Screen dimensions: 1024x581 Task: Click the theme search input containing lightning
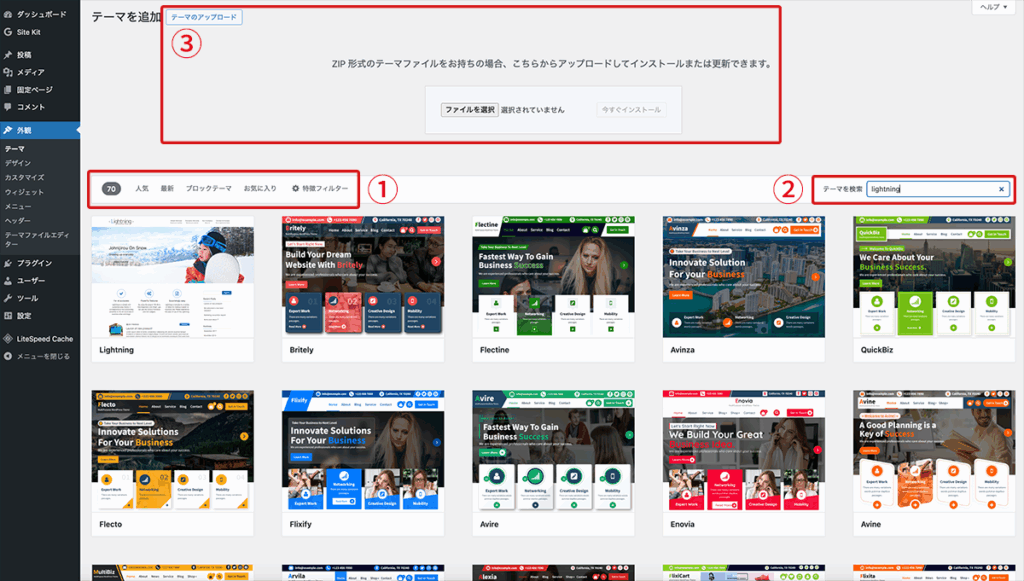930,188
